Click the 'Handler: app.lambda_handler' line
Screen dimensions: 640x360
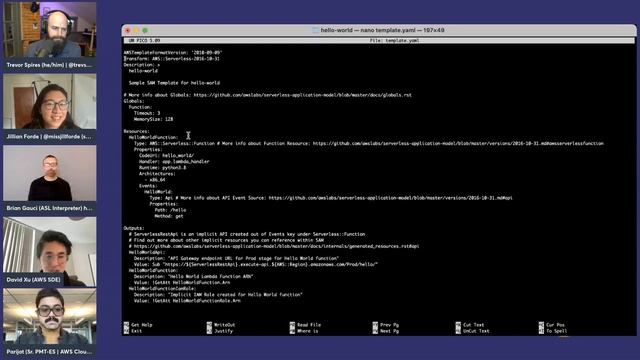(x=174, y=162)
